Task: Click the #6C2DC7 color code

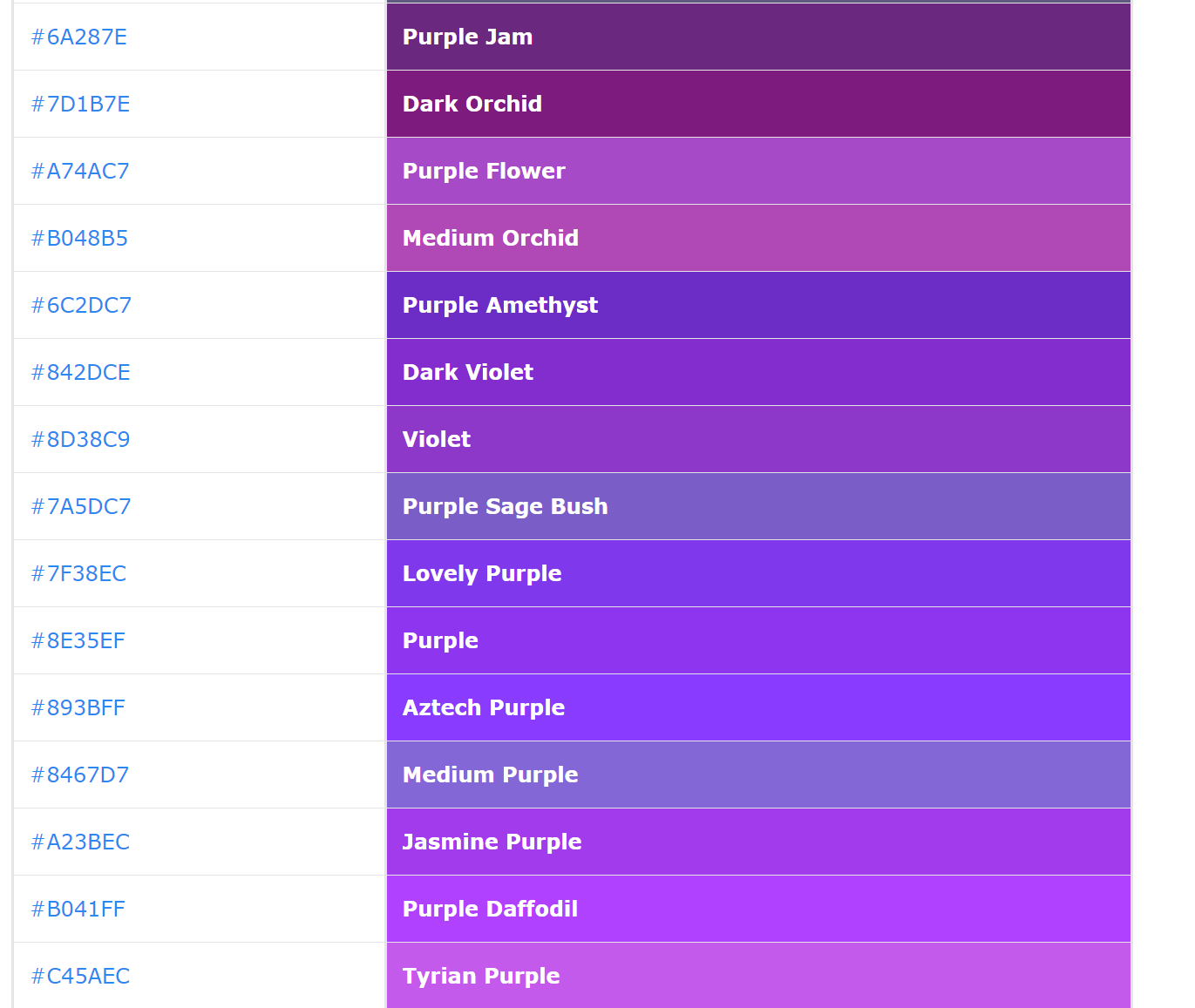Action: (82, 306)
